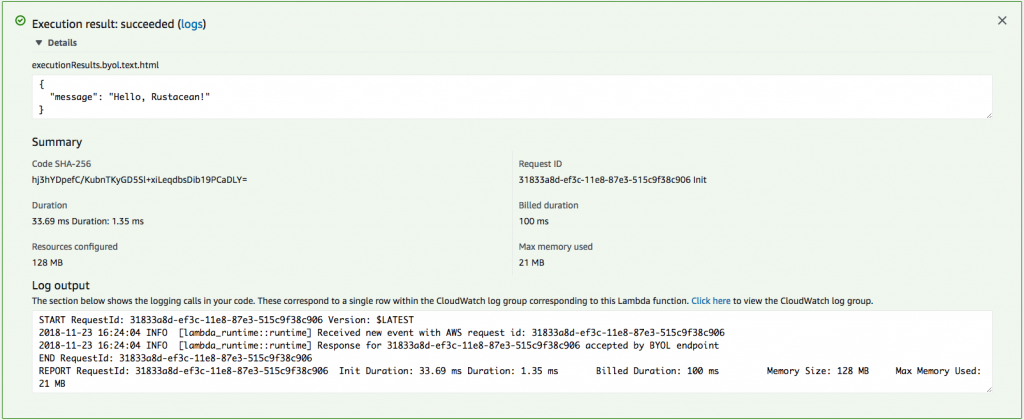The image size is (1024, 420).
Task: Click the green success checkmark icon
Action: pyautogui.click(x=20, y=20)
